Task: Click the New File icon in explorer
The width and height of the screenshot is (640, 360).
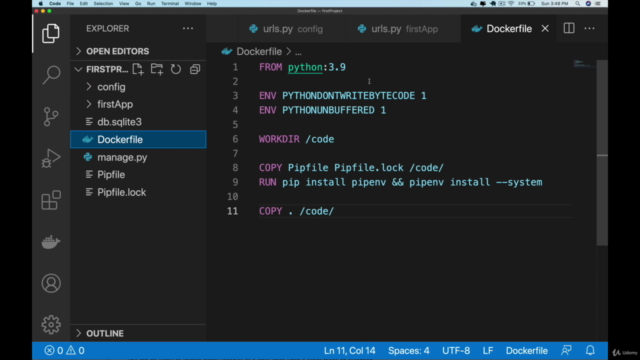Action: click(138, 69)
